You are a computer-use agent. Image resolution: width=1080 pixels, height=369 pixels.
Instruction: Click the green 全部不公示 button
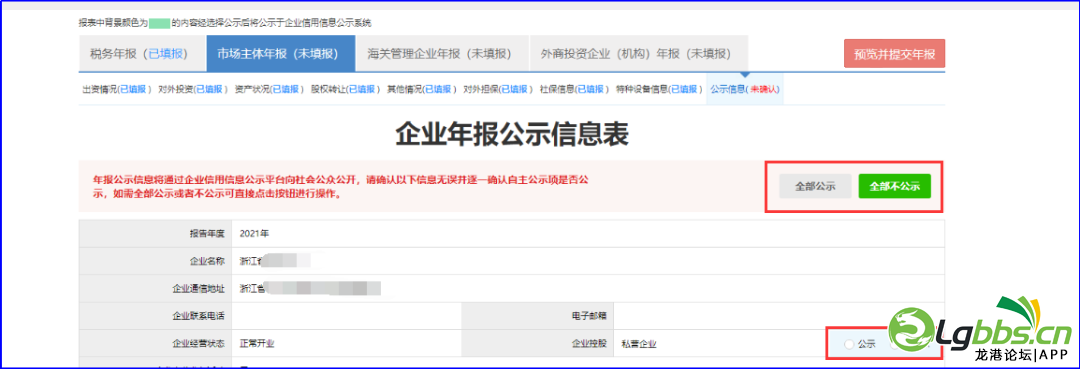[895, 187]
